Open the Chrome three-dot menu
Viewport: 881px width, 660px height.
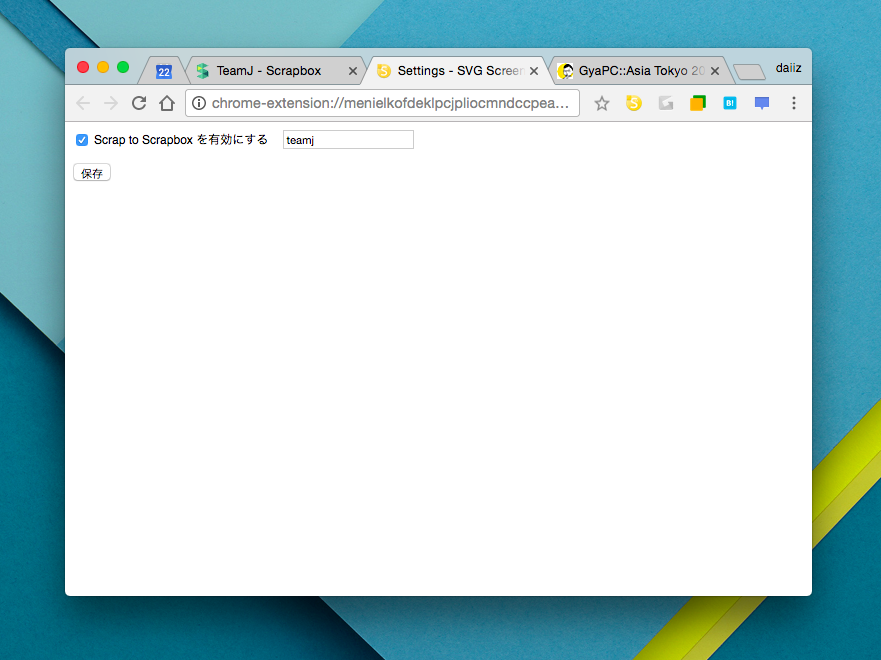[x=794, y=103]
